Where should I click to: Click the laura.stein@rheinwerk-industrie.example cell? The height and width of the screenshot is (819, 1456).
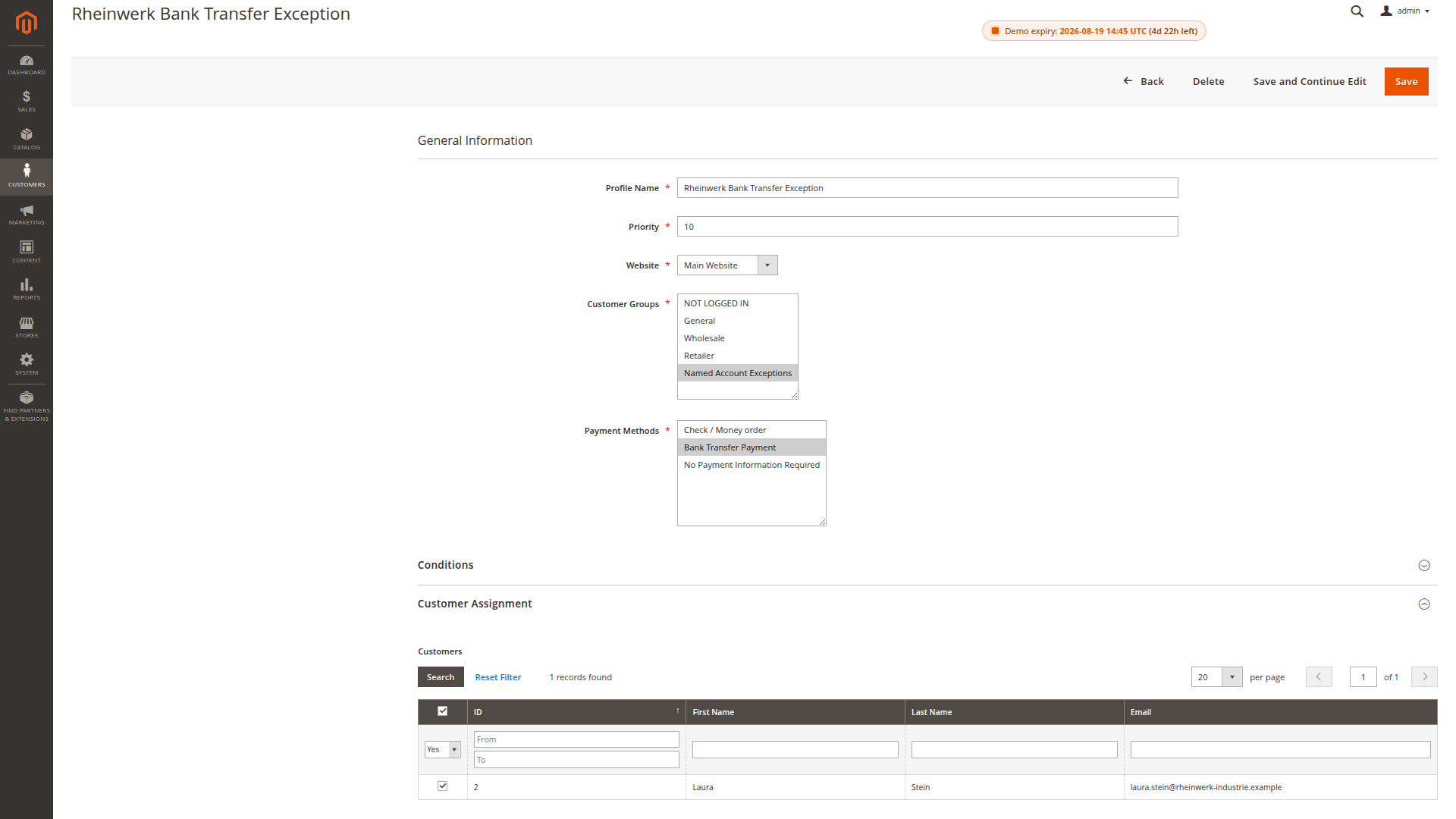[1280, 787]
